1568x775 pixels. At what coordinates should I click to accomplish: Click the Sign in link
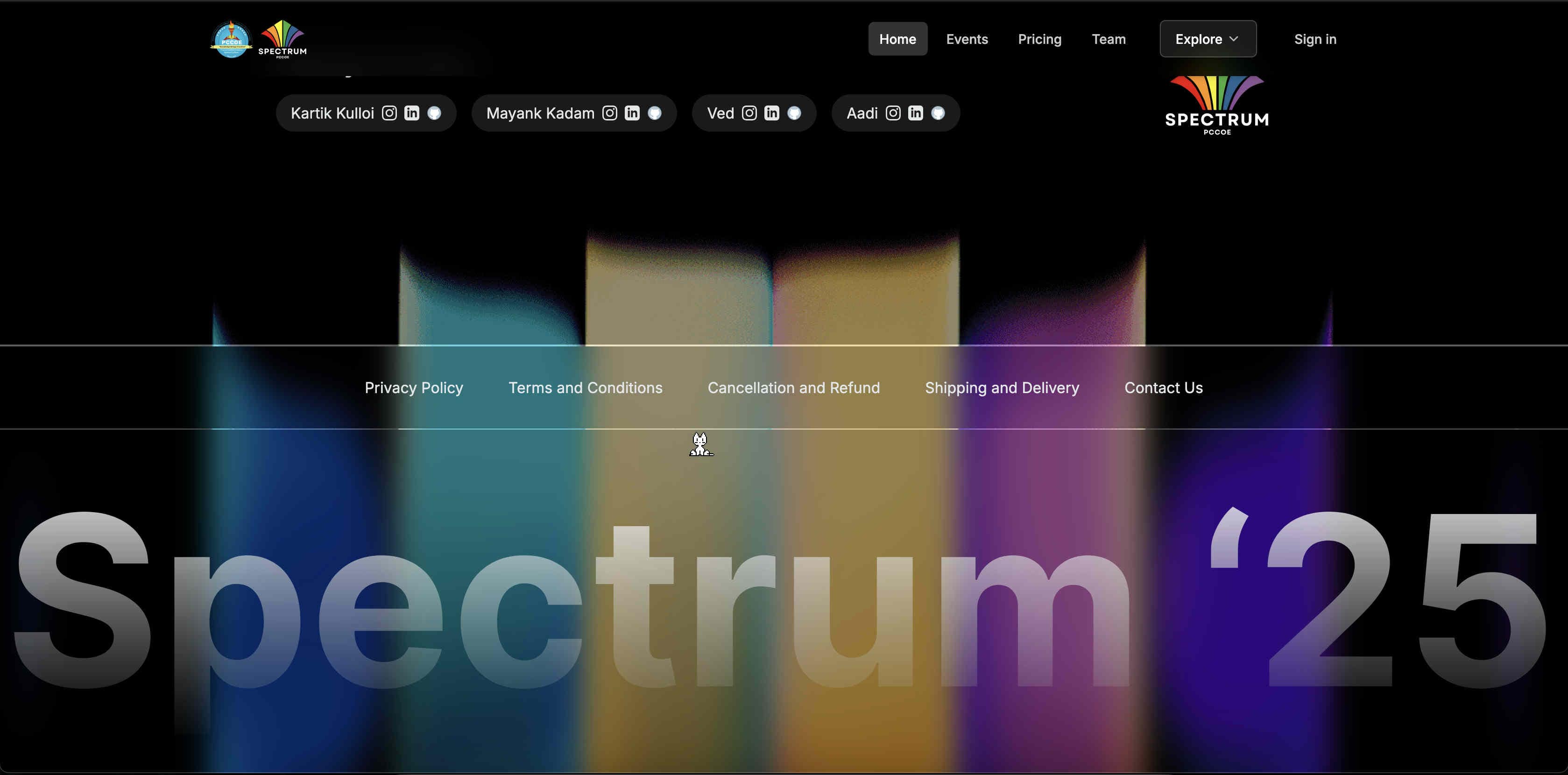point(1315,39)
